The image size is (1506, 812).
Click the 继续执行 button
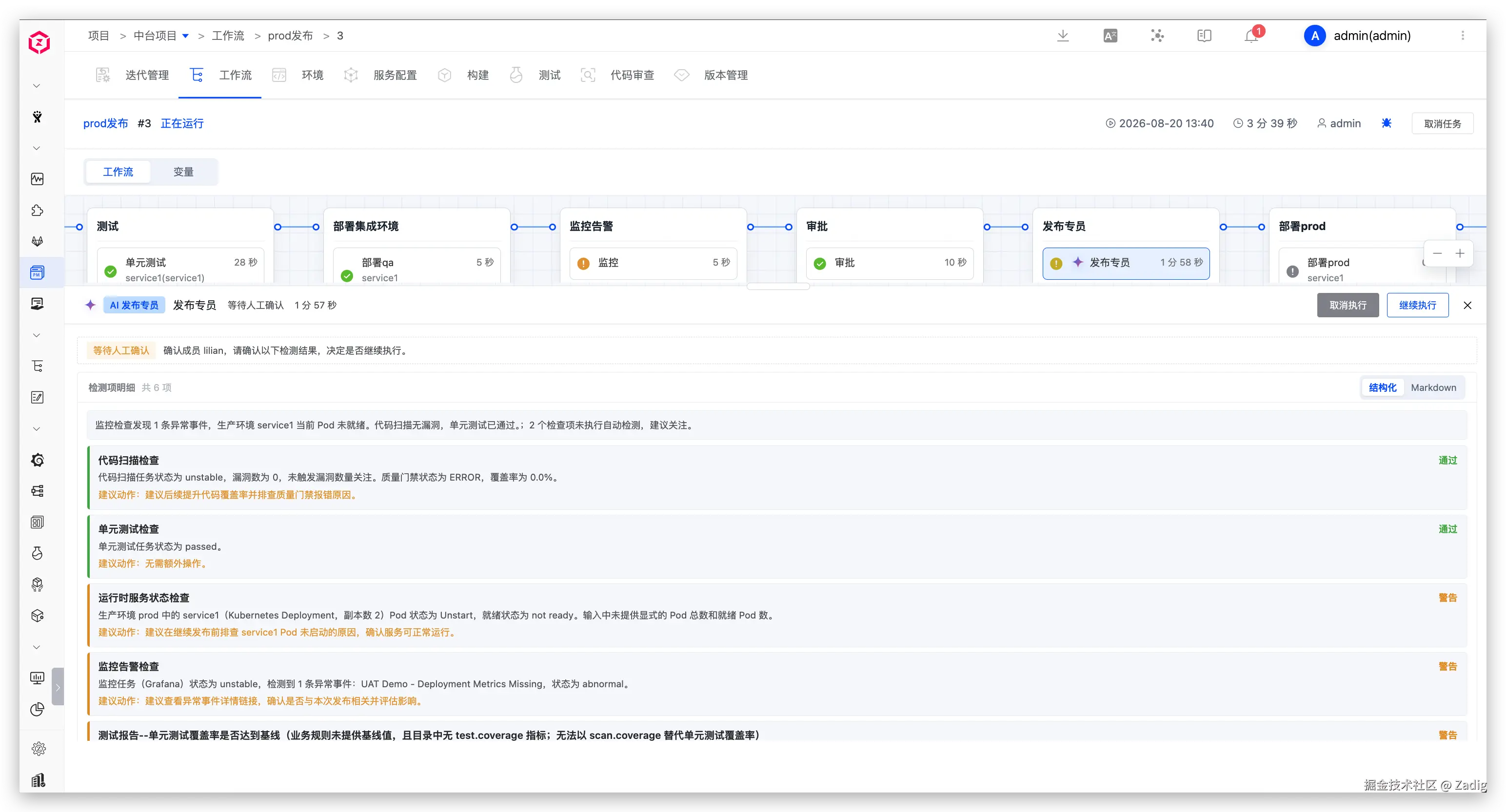point(1417,305)
